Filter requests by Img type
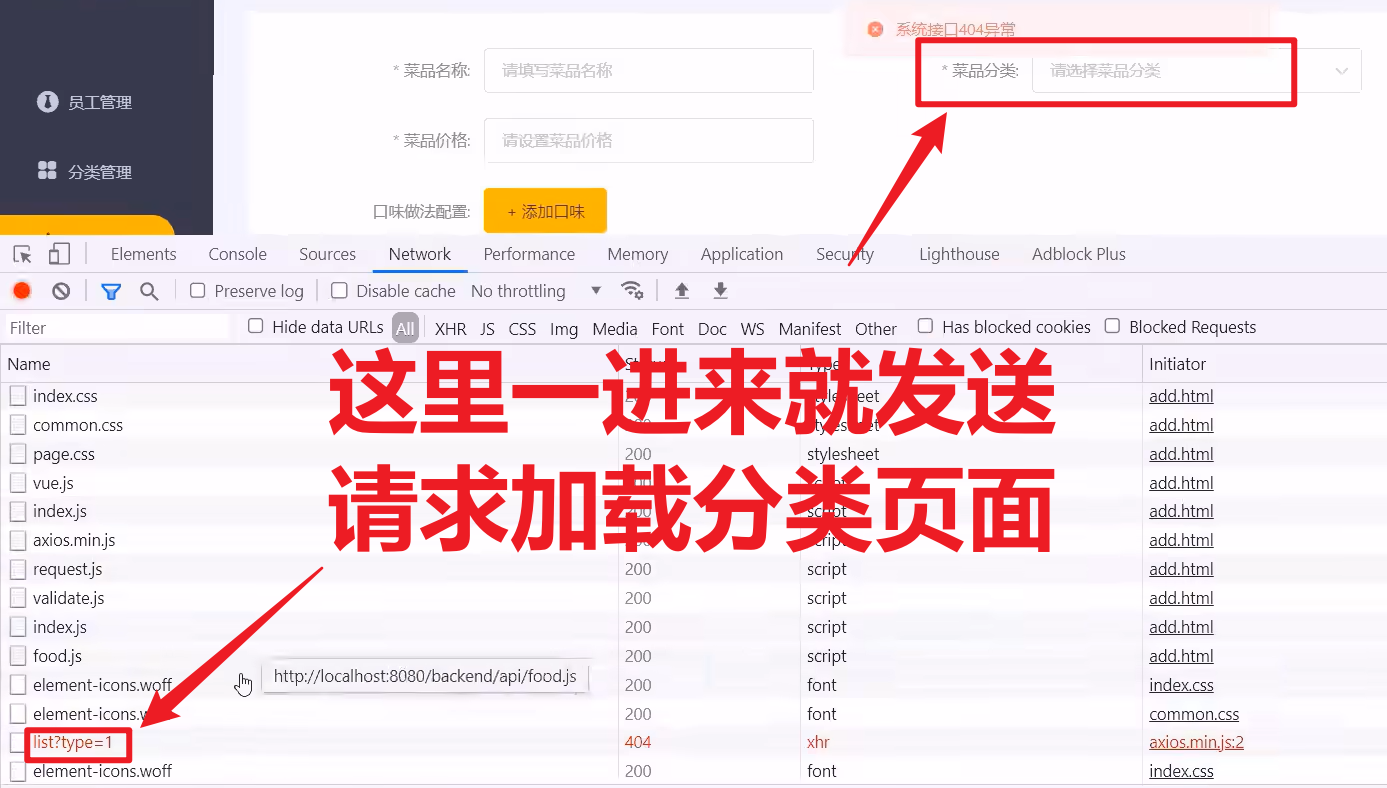Screen dimensions: 1387x788 pos(564,329)
